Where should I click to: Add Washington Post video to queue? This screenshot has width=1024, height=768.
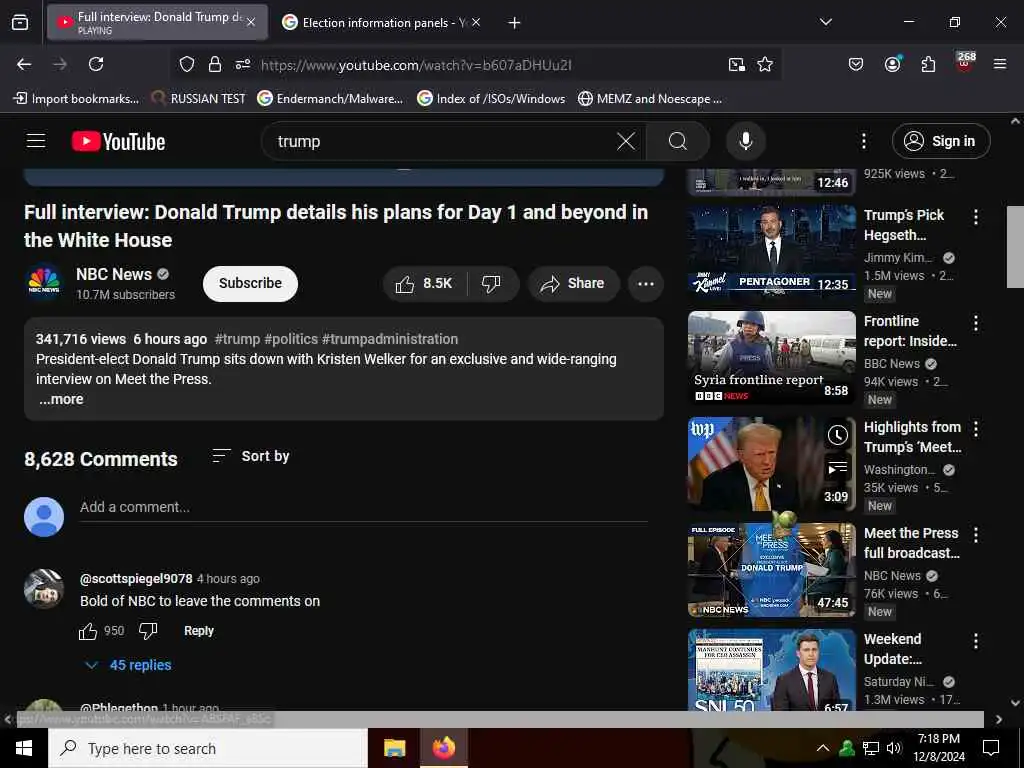pyautogui.click(x=837, y=468)
